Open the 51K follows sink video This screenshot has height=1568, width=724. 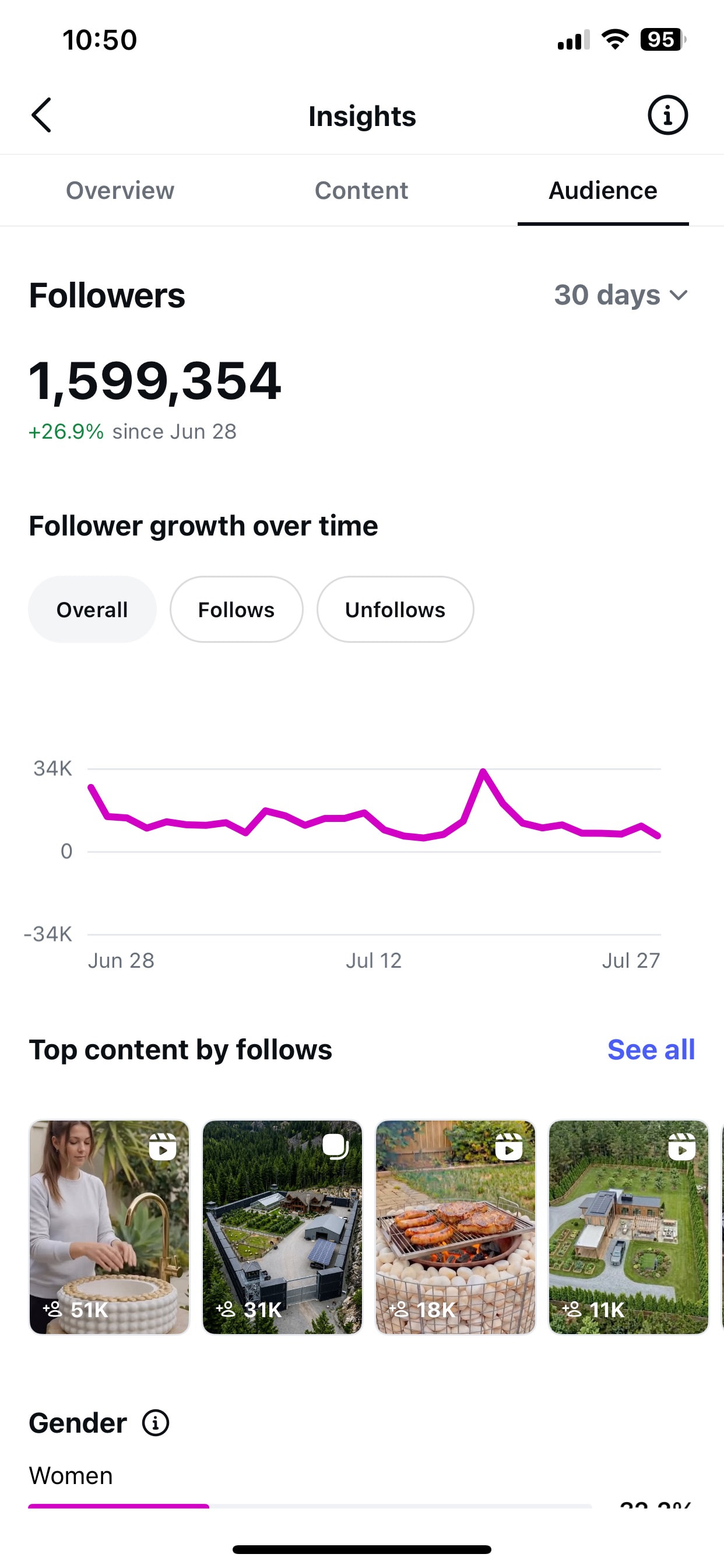[x=110, y=1227]
